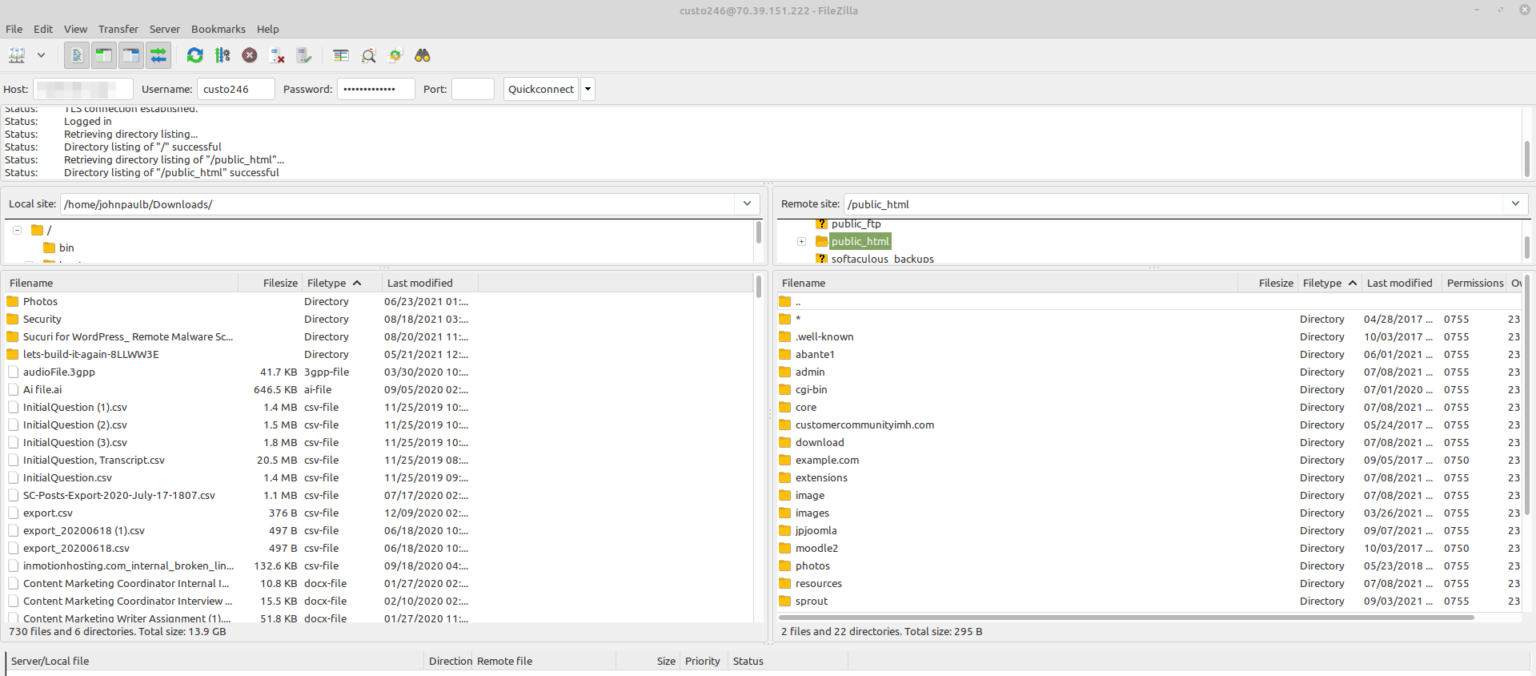Expand the public_html tree node
Screen dimensions: 1536x676
click(800, 240)
